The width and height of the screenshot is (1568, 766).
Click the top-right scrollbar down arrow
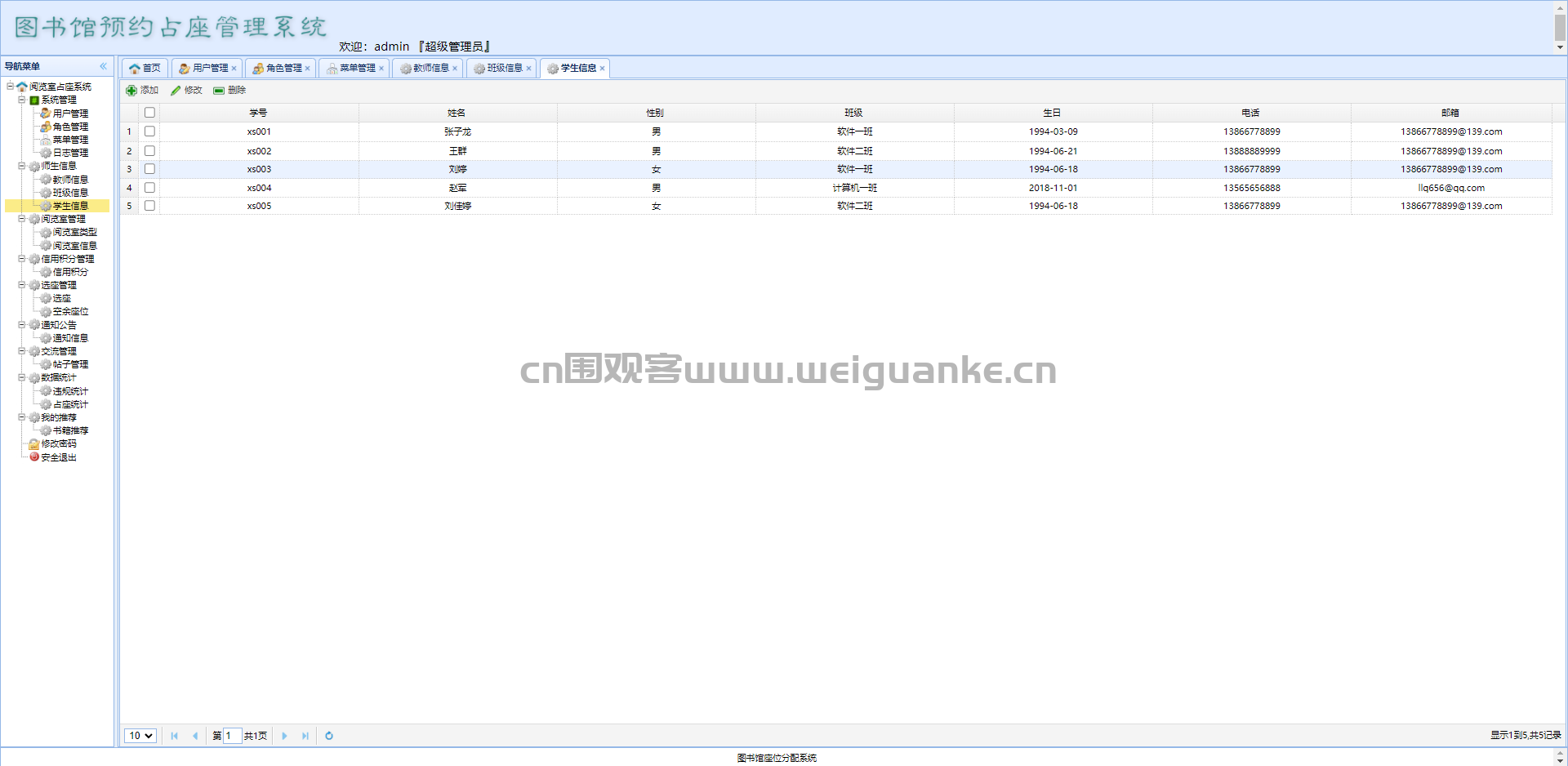click(x=1560, y=47)
